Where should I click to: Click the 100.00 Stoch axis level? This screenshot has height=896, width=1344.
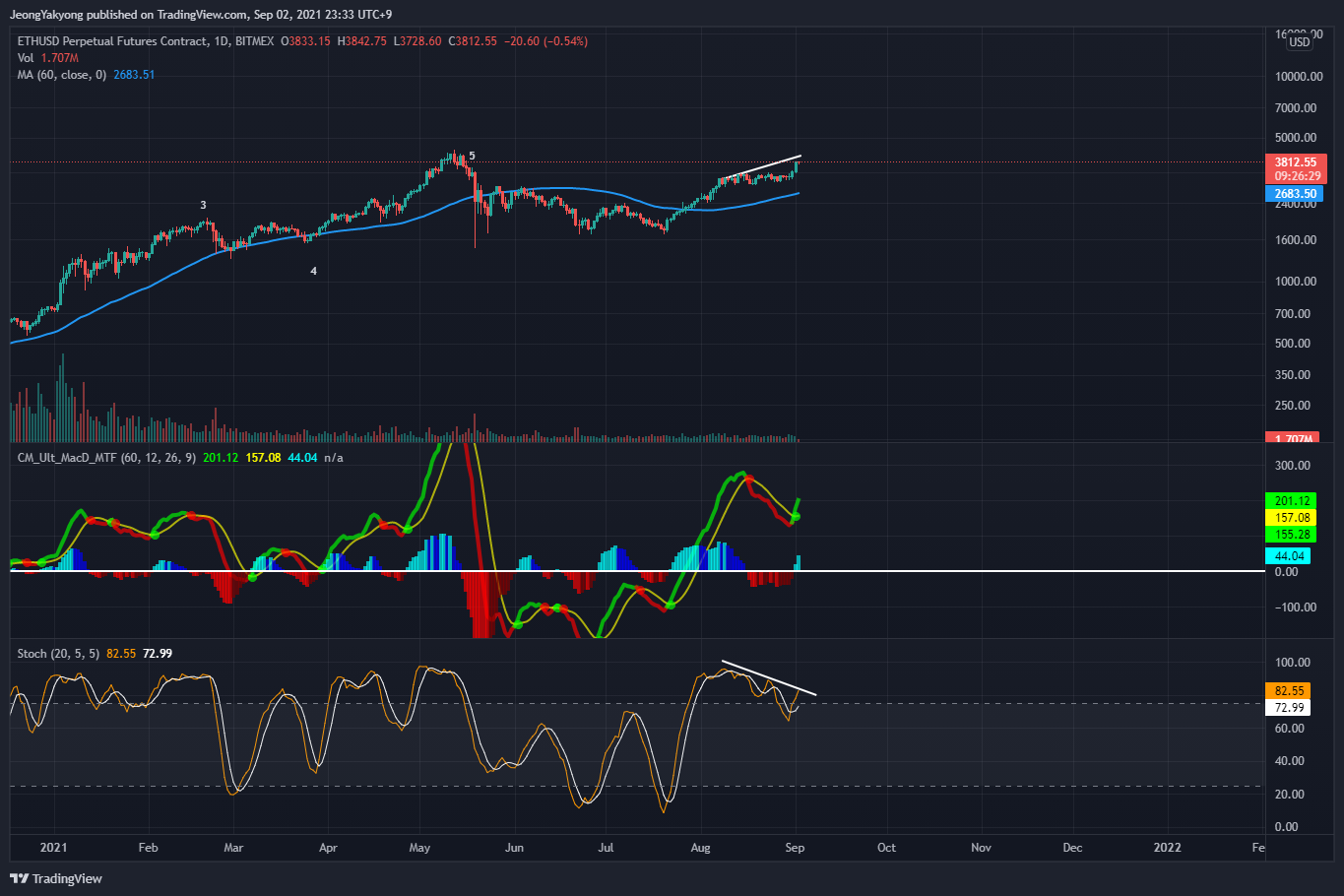1293,663
